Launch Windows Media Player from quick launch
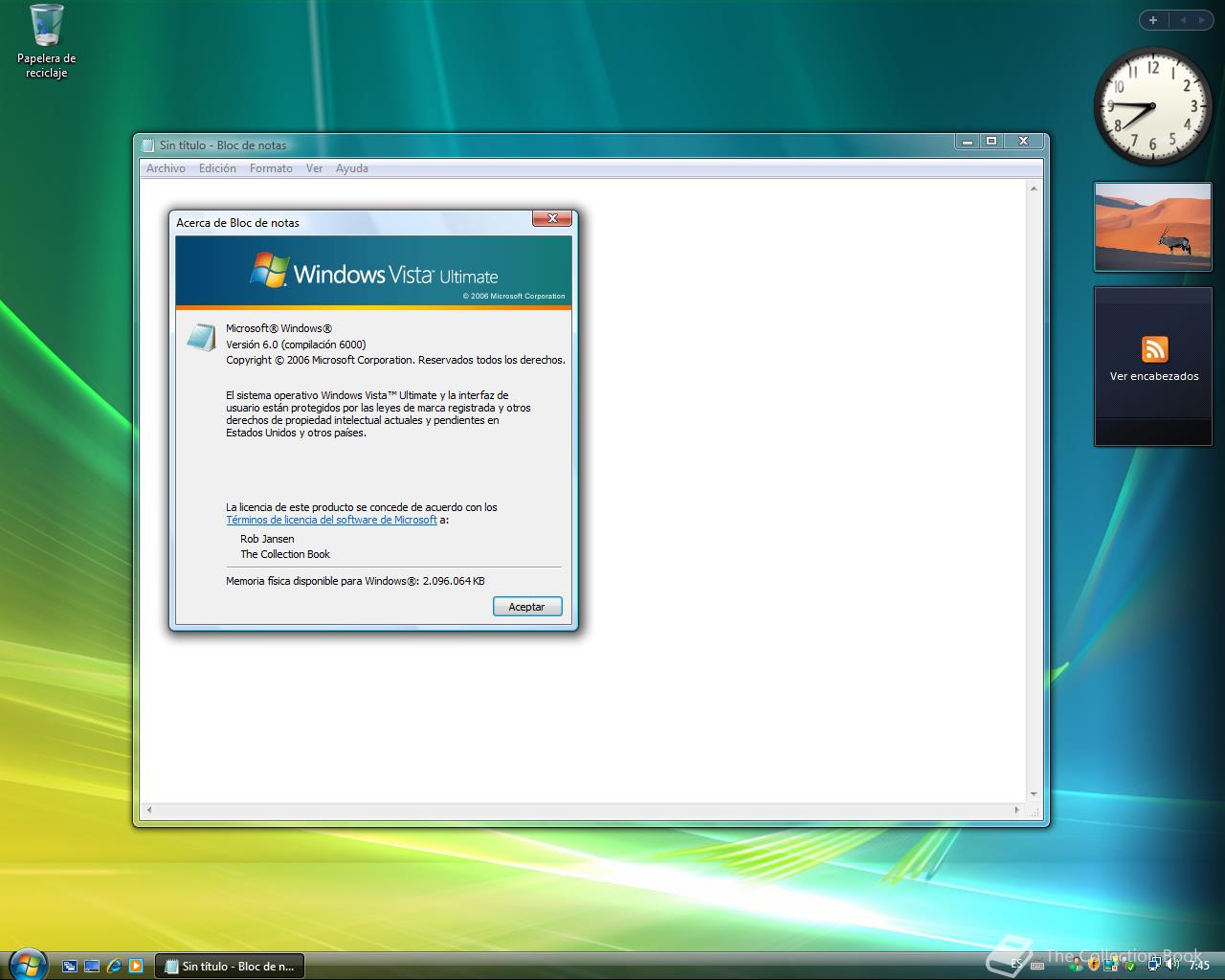 (136, 966)
